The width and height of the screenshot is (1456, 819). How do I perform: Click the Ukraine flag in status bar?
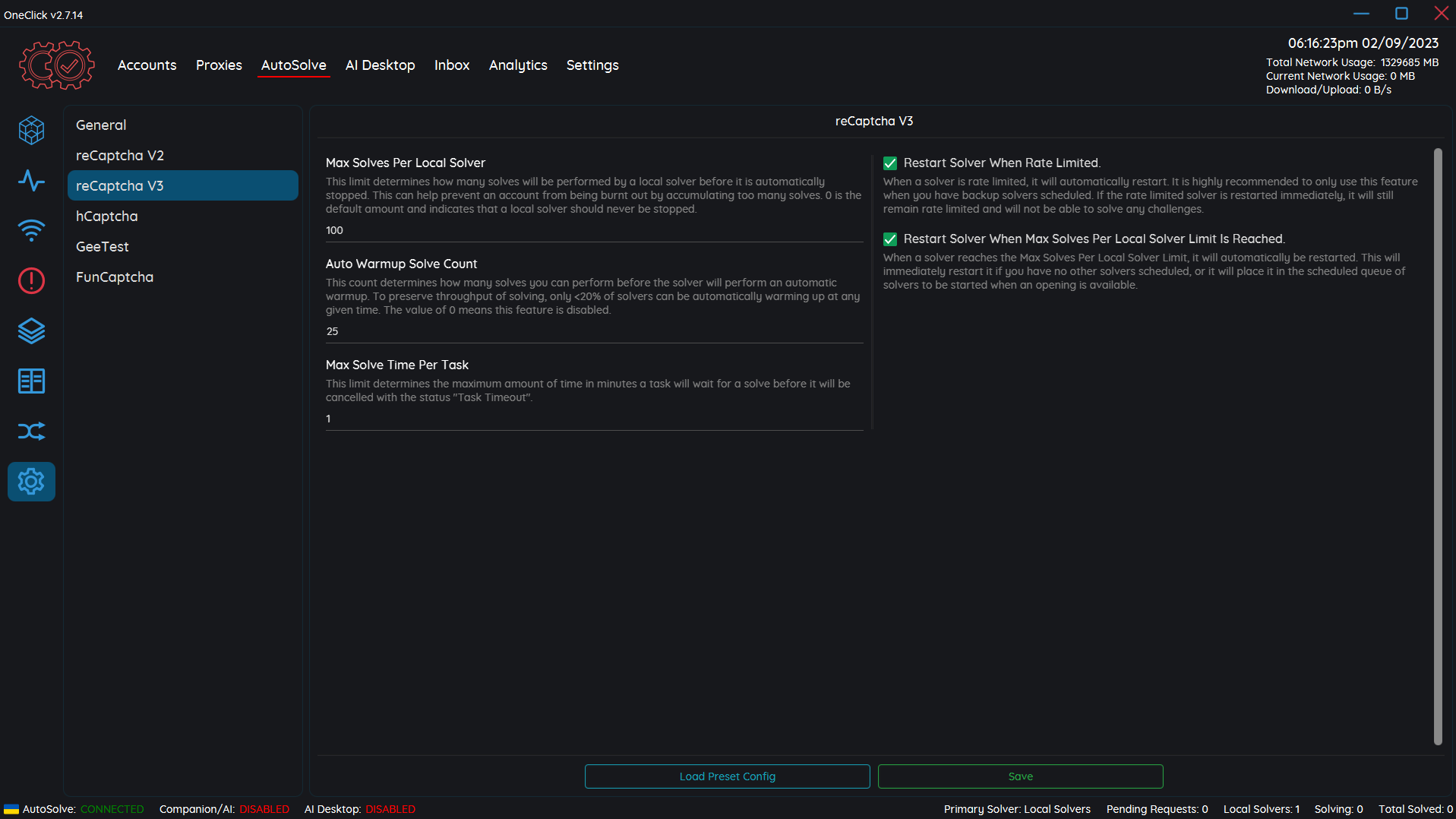click(x=11, y=809)
